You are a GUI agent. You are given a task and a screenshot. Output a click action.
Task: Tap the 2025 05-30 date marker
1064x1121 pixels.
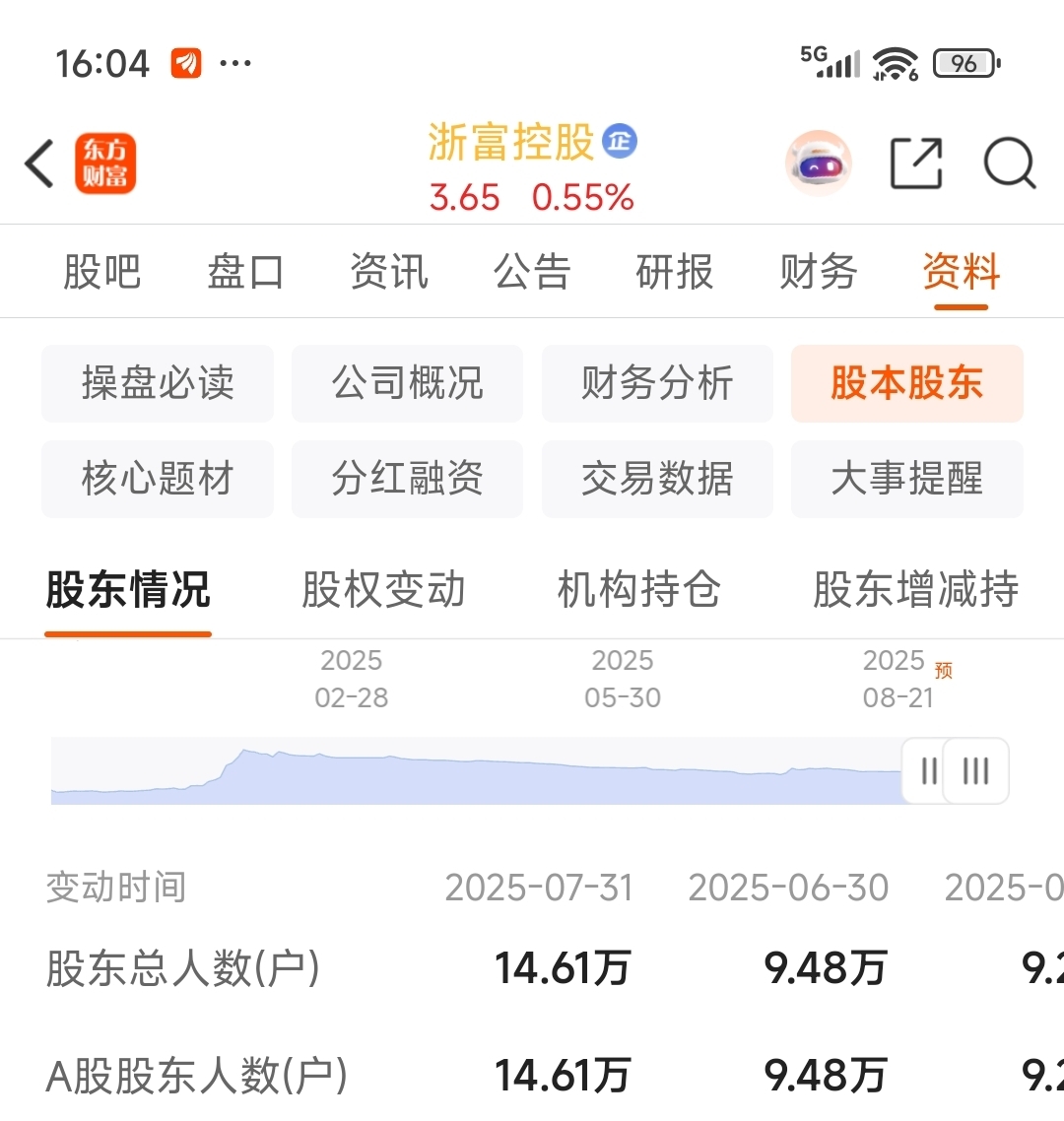[622, 679]
